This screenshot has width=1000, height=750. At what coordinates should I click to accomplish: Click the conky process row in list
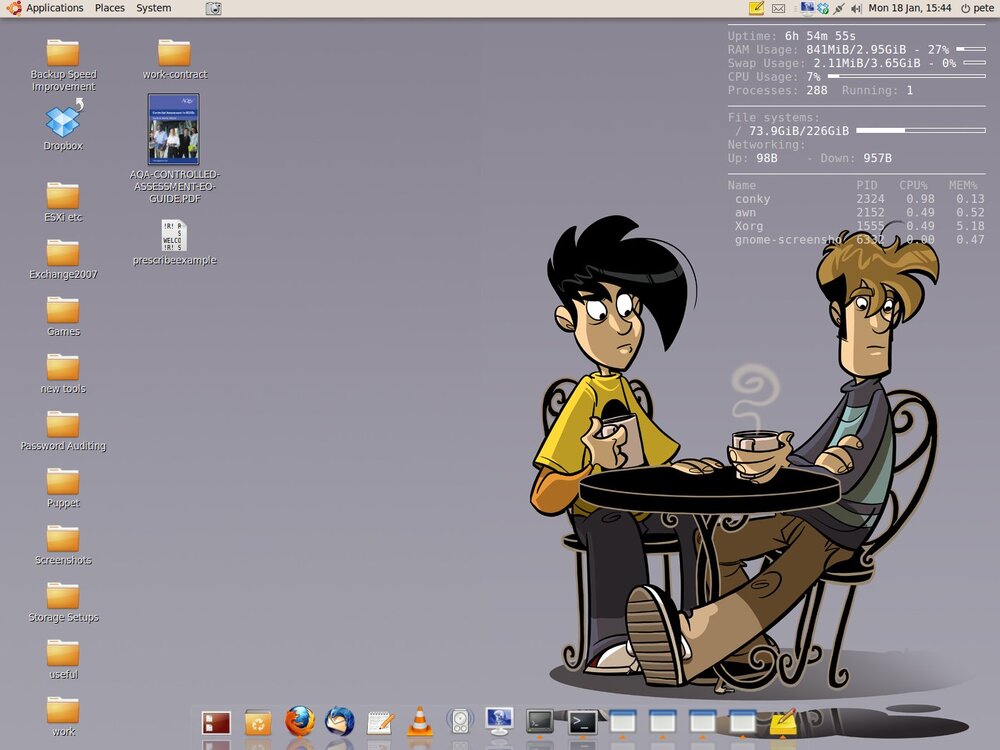click(x=857, y=199)
